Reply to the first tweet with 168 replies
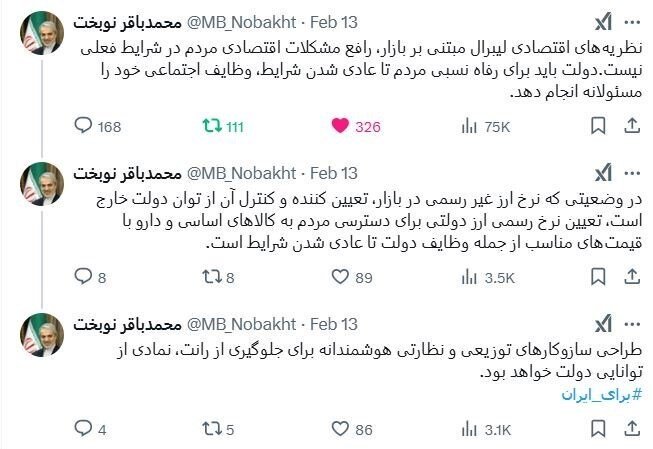 pyautogui.click(x=85, y=127)
